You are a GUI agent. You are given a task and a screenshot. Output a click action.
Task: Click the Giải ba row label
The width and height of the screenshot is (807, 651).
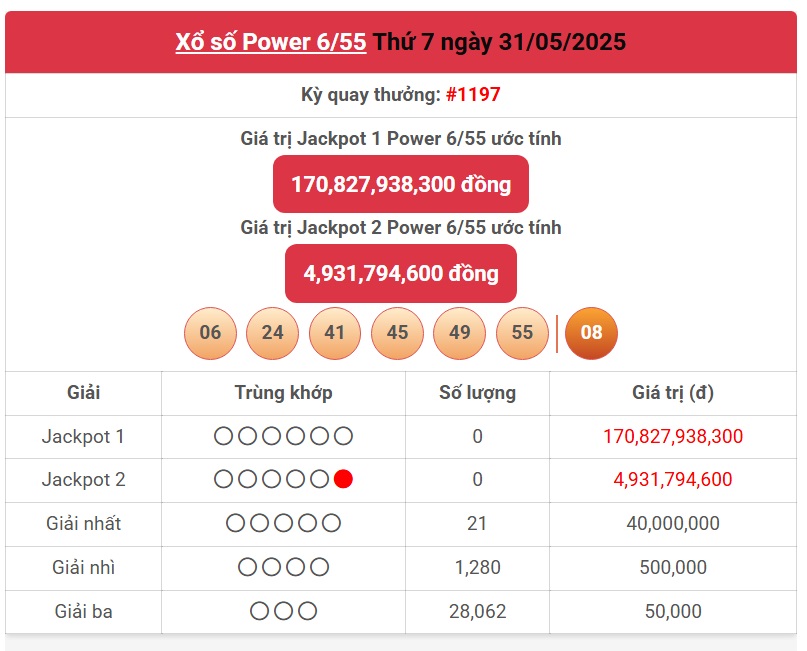tap(83, 611)
